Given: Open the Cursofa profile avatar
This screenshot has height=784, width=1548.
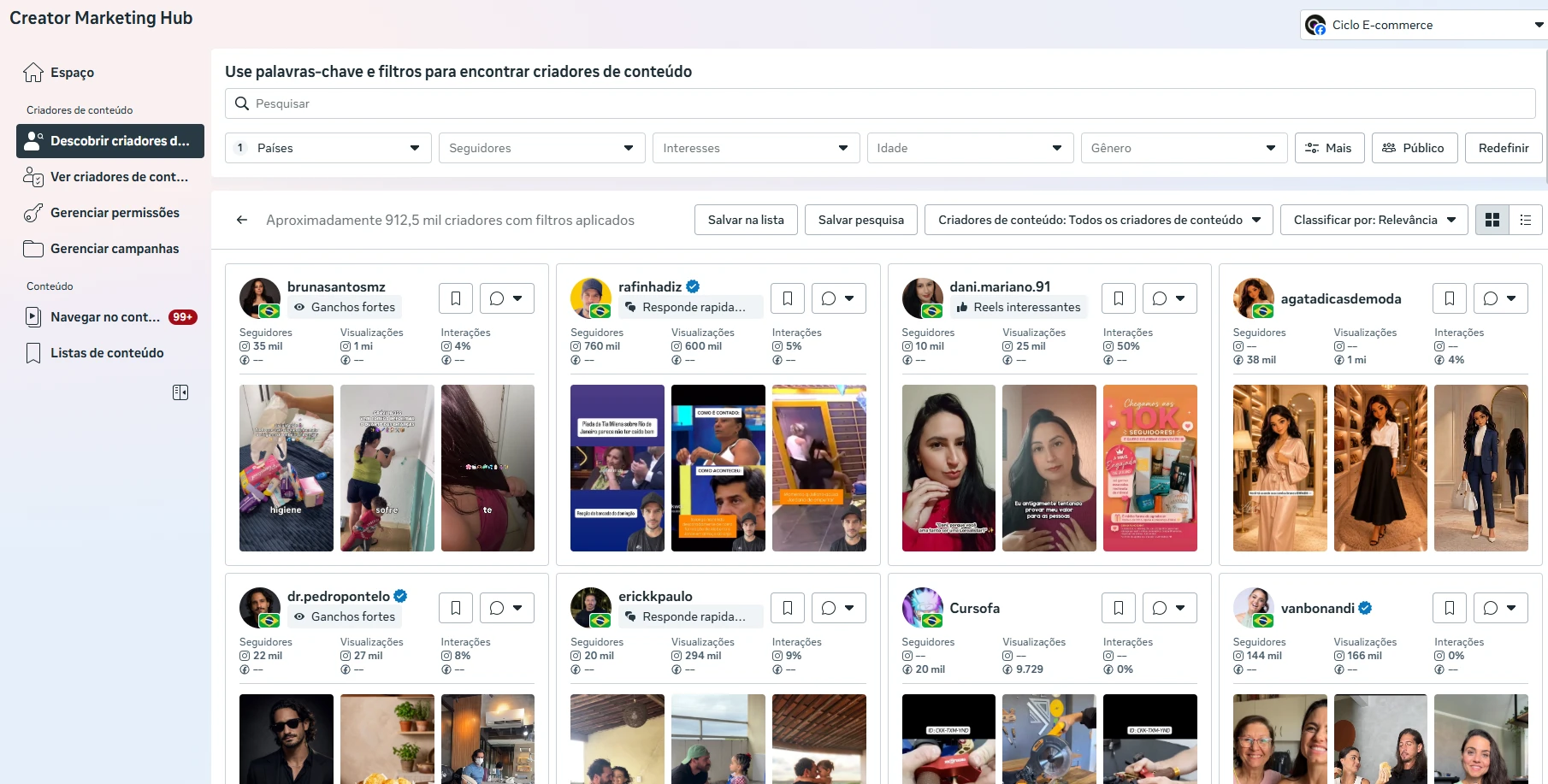Looking at the screenshot, I should point(923,608).
